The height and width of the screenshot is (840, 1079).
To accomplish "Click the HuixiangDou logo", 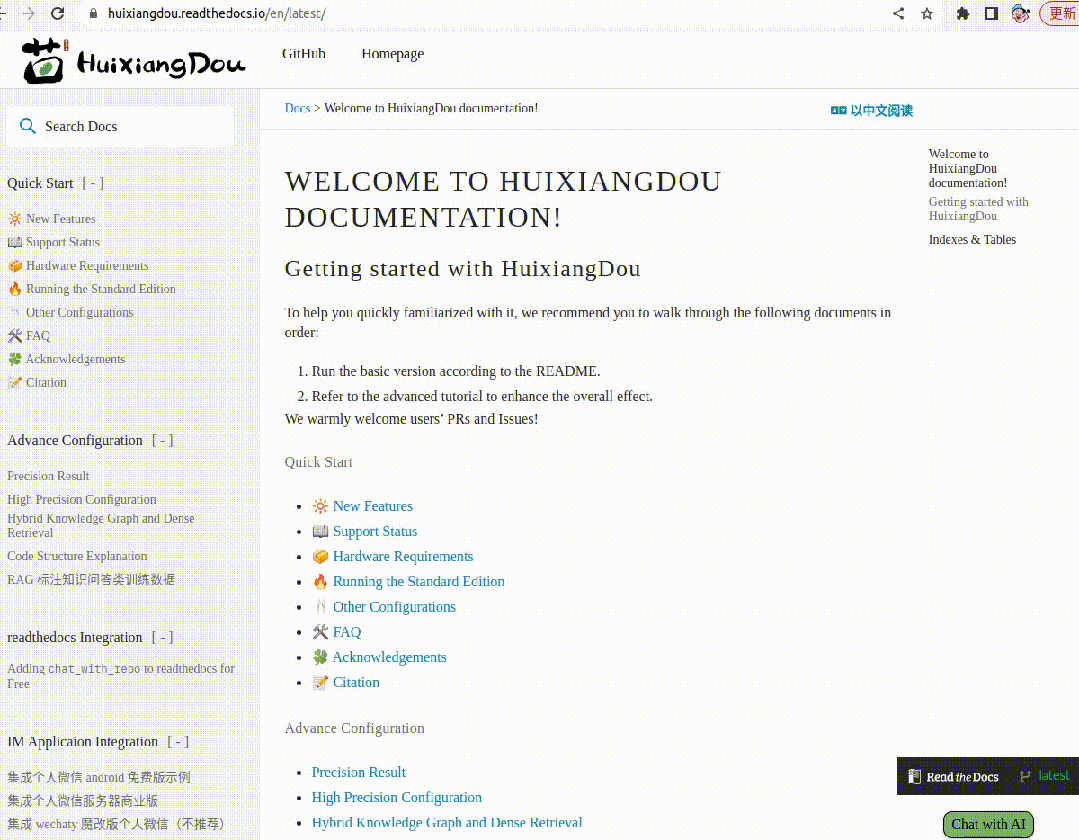I will pyautogui.click(x=133, y=61).
